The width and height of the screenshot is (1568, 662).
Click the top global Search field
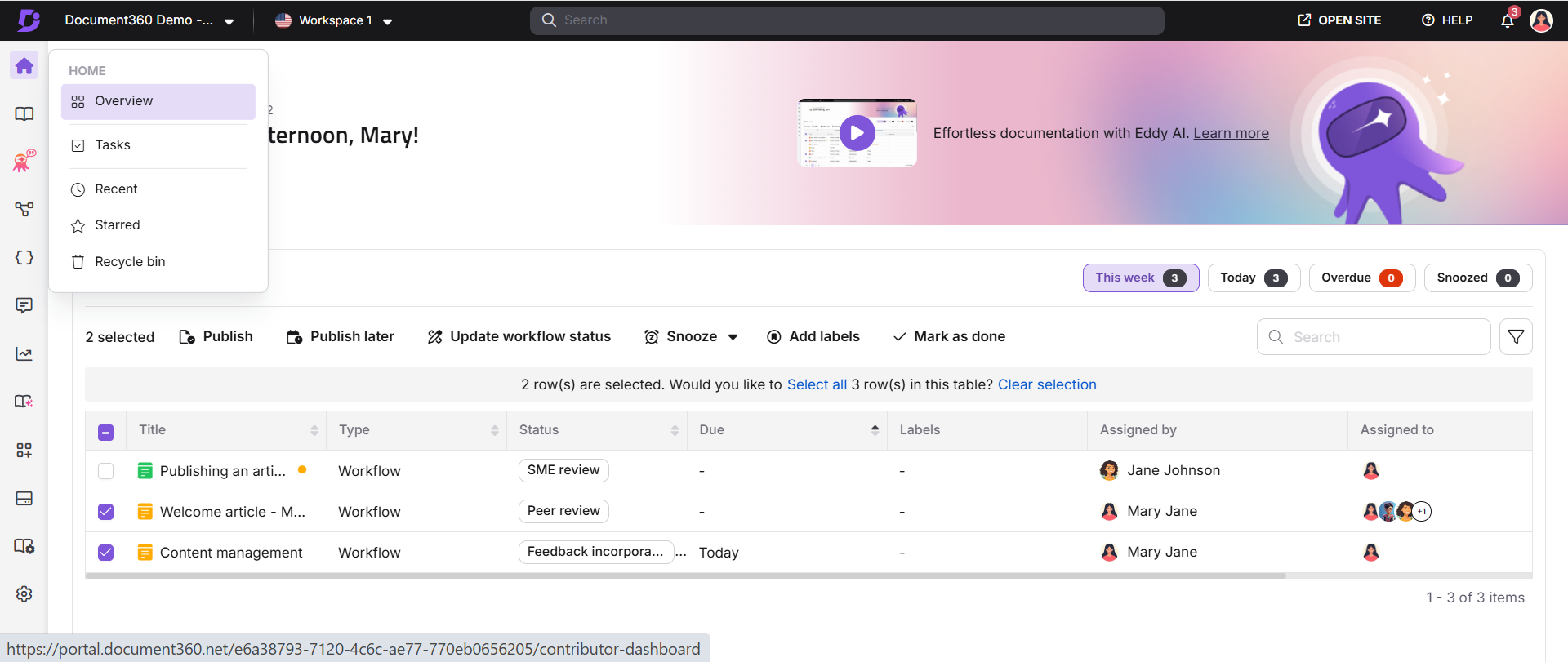847,20
